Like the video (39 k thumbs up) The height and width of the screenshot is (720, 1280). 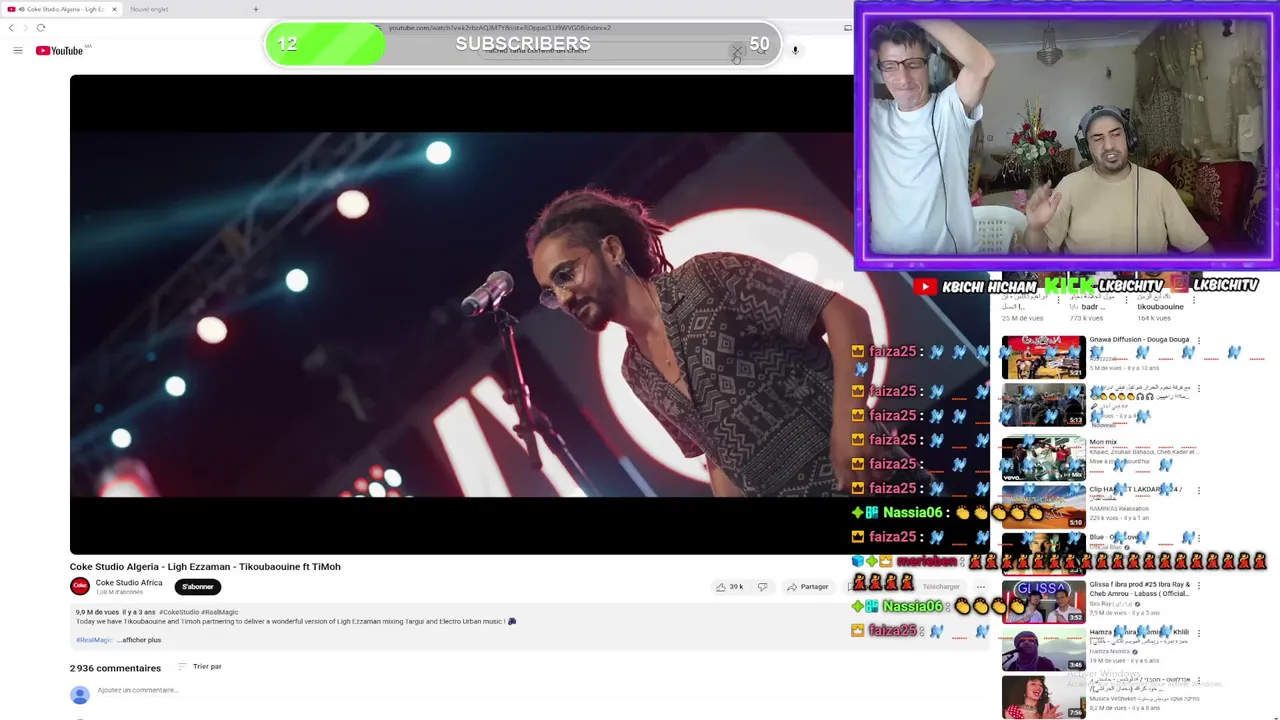[730, 587]
